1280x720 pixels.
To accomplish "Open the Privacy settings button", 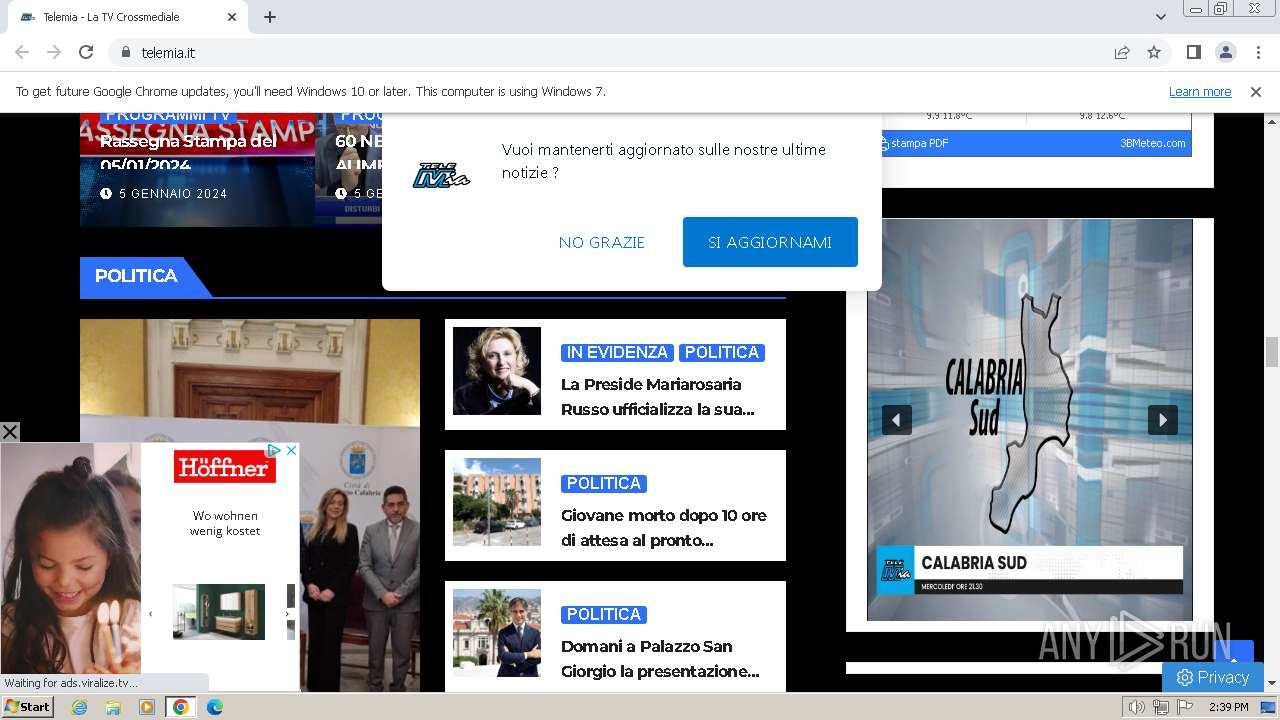I will point(1213,677).
